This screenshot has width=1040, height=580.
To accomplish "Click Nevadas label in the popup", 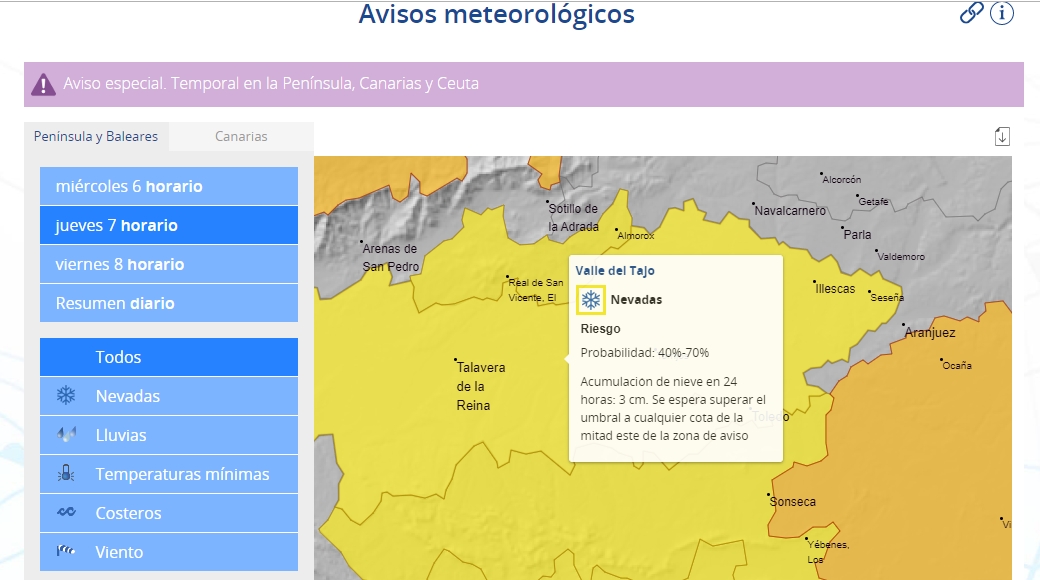I will pyautogui.click(x=636, y=300).
